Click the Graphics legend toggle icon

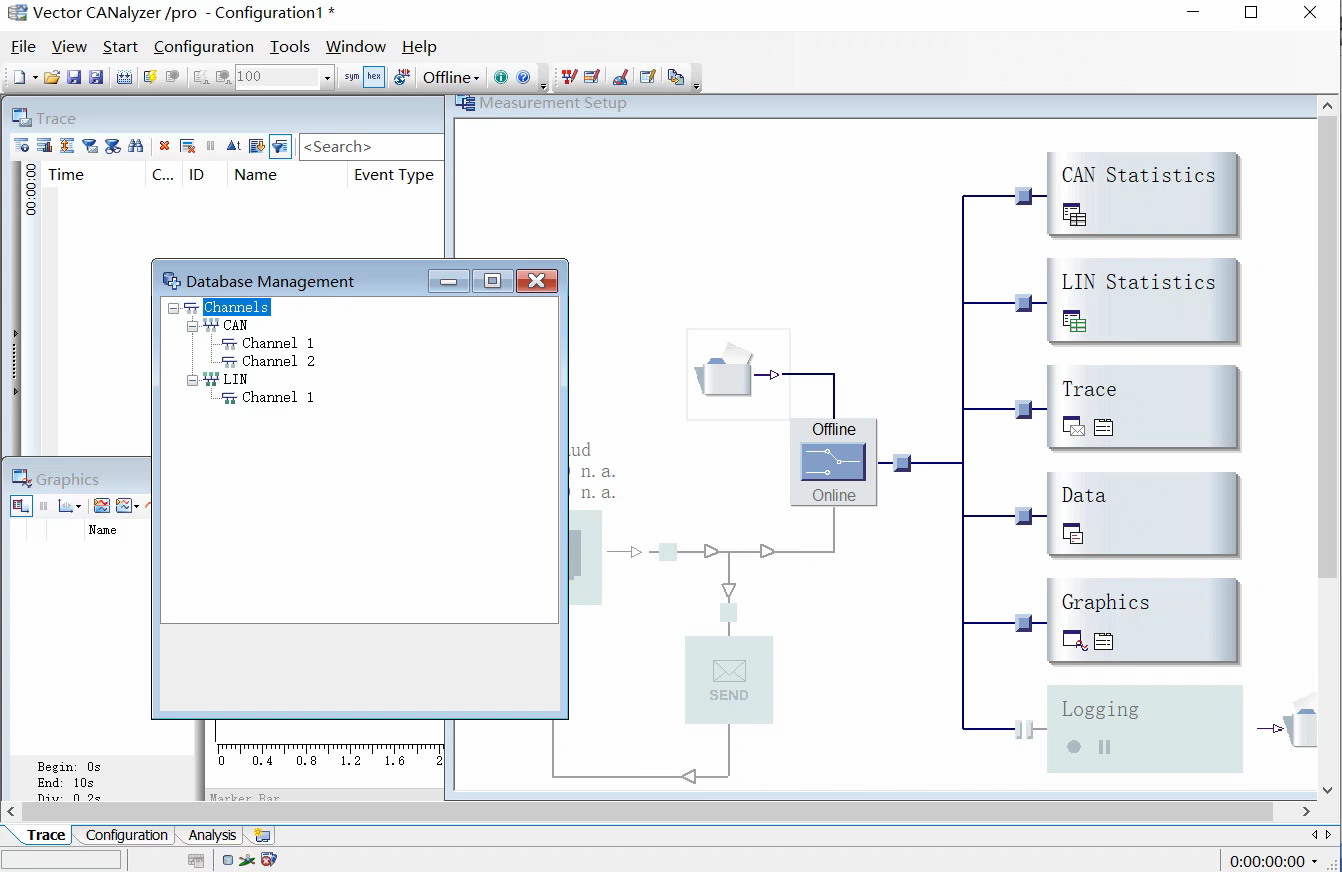pos(21,506)
